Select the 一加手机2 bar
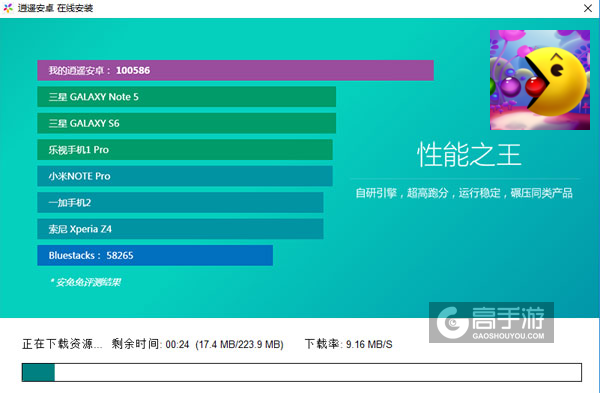This screenshot has width=600, height=393. (x=180, y=202)
